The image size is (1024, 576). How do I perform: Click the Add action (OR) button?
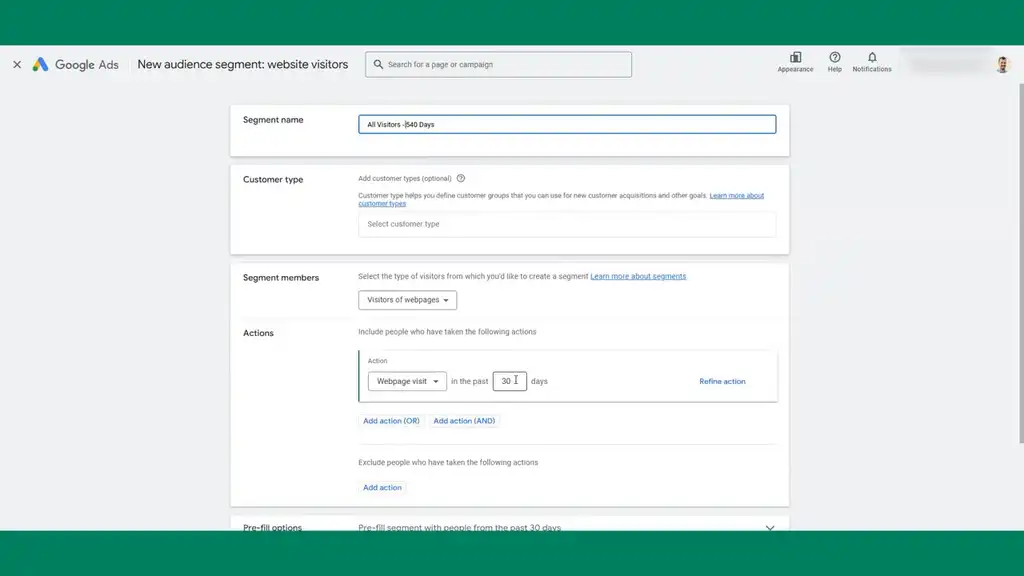(391, 421)
